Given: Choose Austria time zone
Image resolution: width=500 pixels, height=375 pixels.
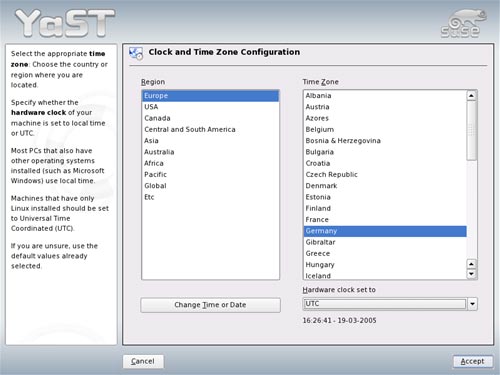Looking at the screenshot, I should [385, 107].
